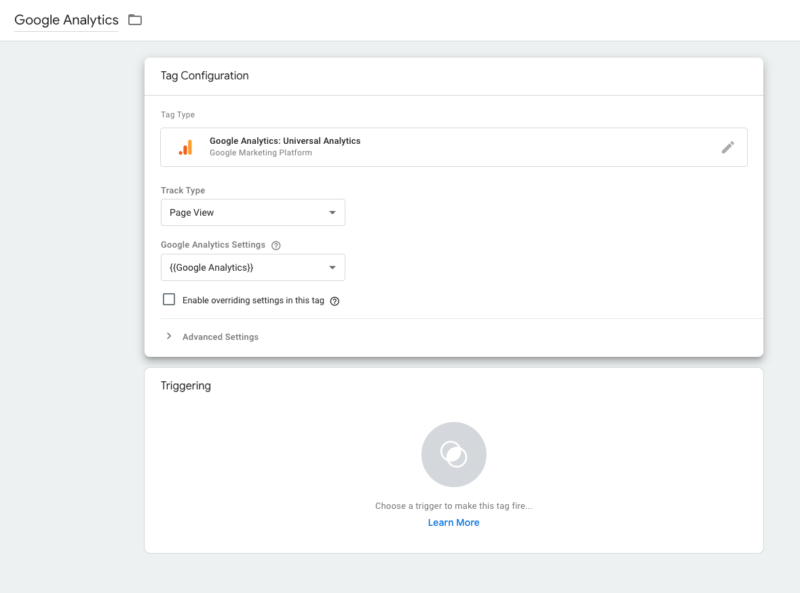
Task: Click the folder icon beside the tag name
Action: 135,20
